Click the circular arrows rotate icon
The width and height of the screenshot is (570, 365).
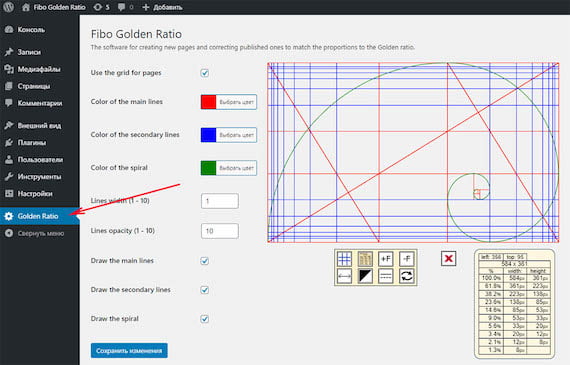(407, 276)
